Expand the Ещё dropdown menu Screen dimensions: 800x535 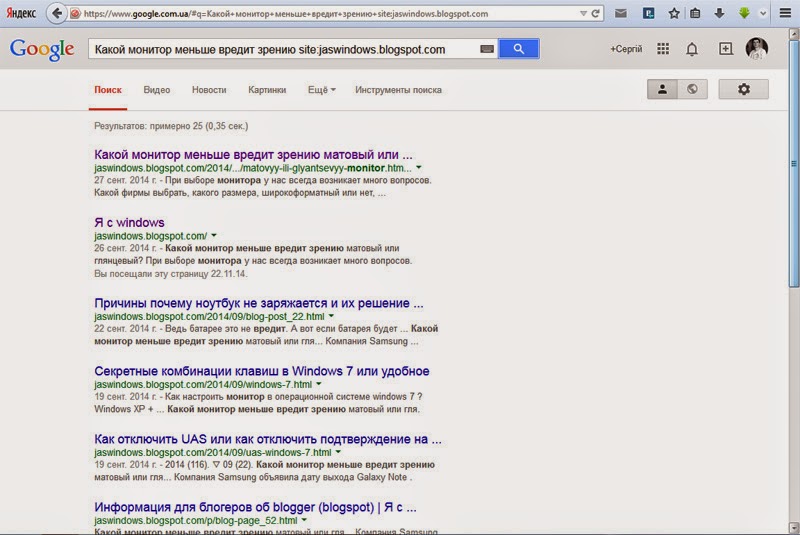[321, 90]
